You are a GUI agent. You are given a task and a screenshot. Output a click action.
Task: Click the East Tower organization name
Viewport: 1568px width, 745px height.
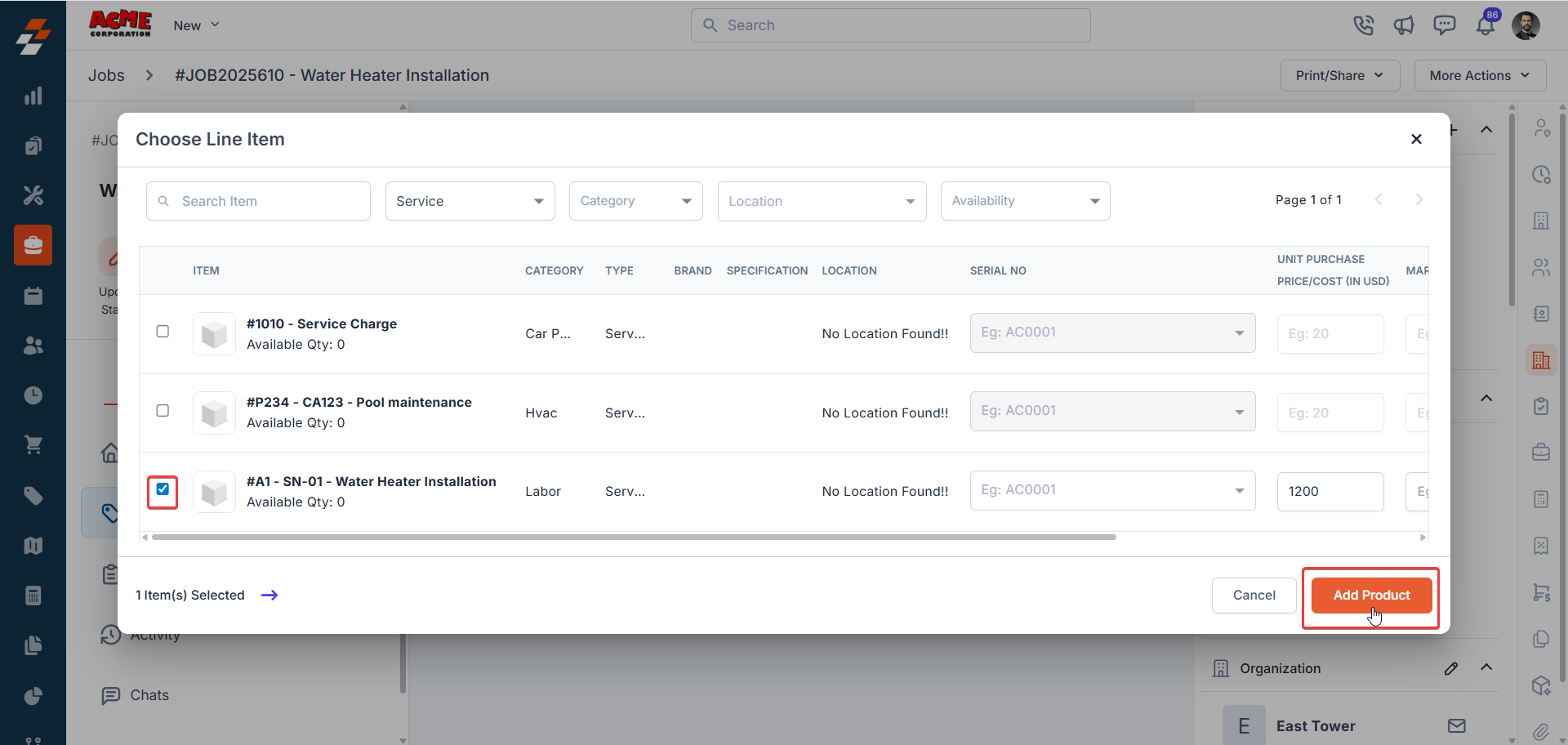pyautogui.click(x=1316, y=726)
